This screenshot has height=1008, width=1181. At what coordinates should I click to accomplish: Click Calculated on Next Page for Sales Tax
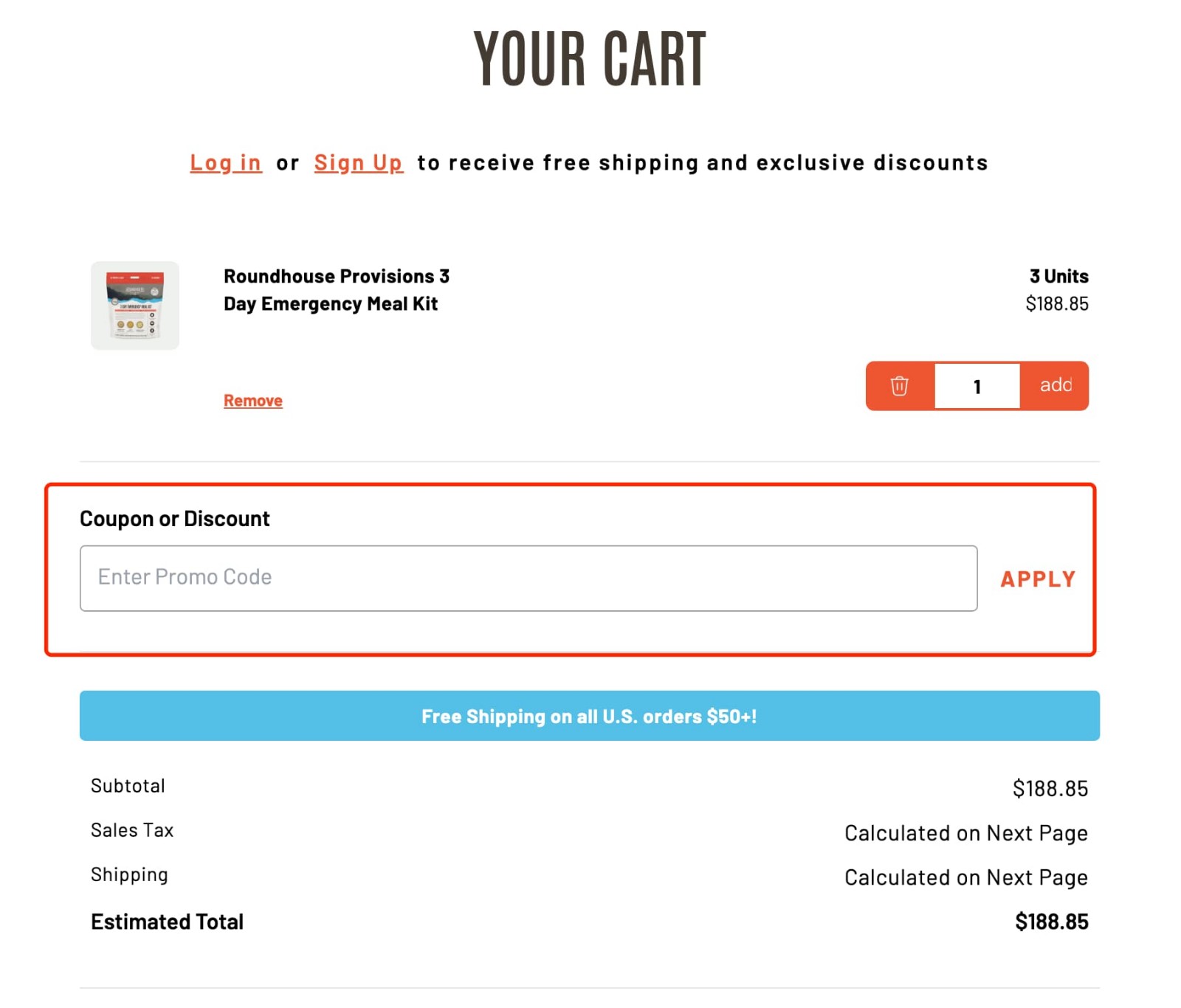point(965,832)
